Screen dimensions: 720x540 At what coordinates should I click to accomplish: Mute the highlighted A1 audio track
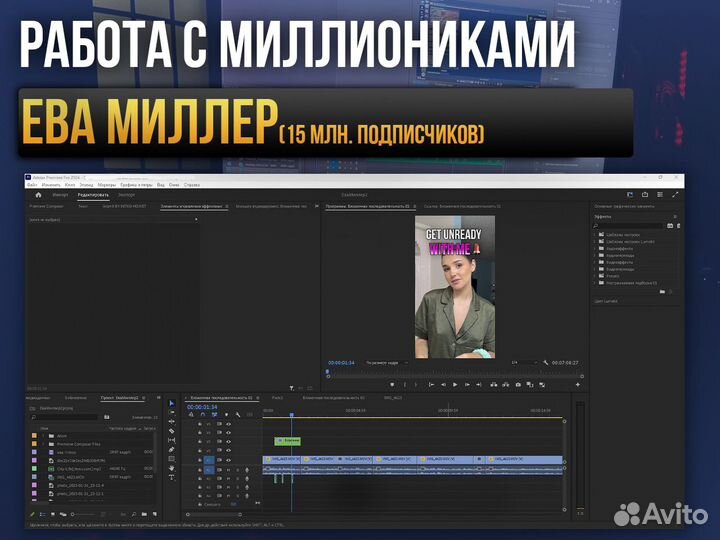(228, 470)
